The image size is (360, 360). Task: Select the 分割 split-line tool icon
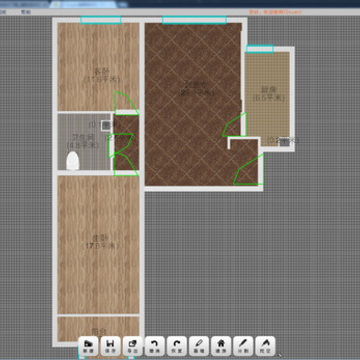click(x=243, y=346)
